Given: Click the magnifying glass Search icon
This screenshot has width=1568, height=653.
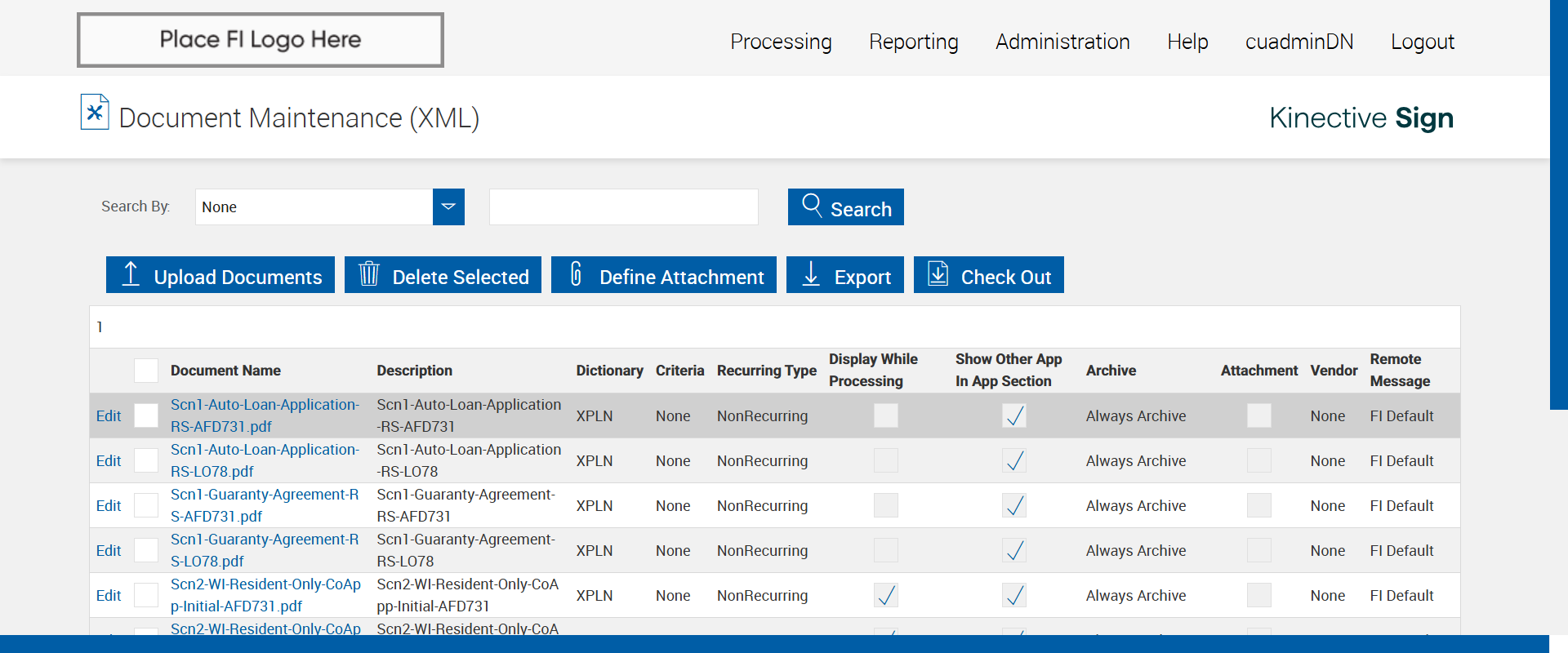Looking at the screenshot, I should click(812, 205).
